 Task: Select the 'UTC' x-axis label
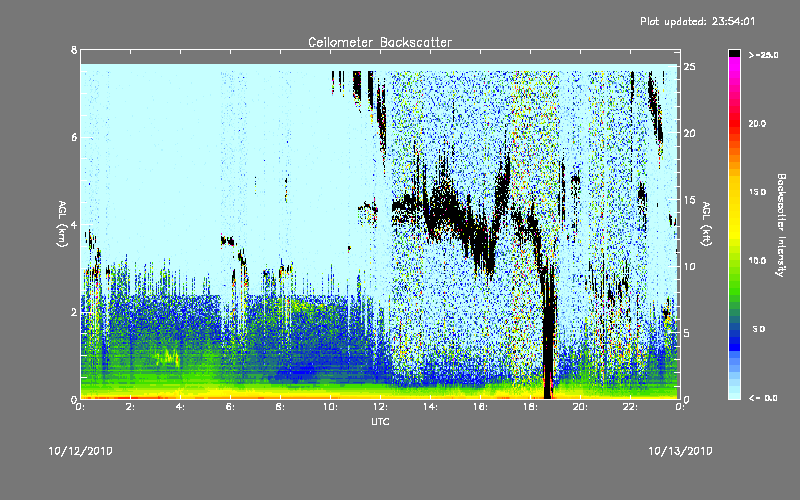pos(380,421)
